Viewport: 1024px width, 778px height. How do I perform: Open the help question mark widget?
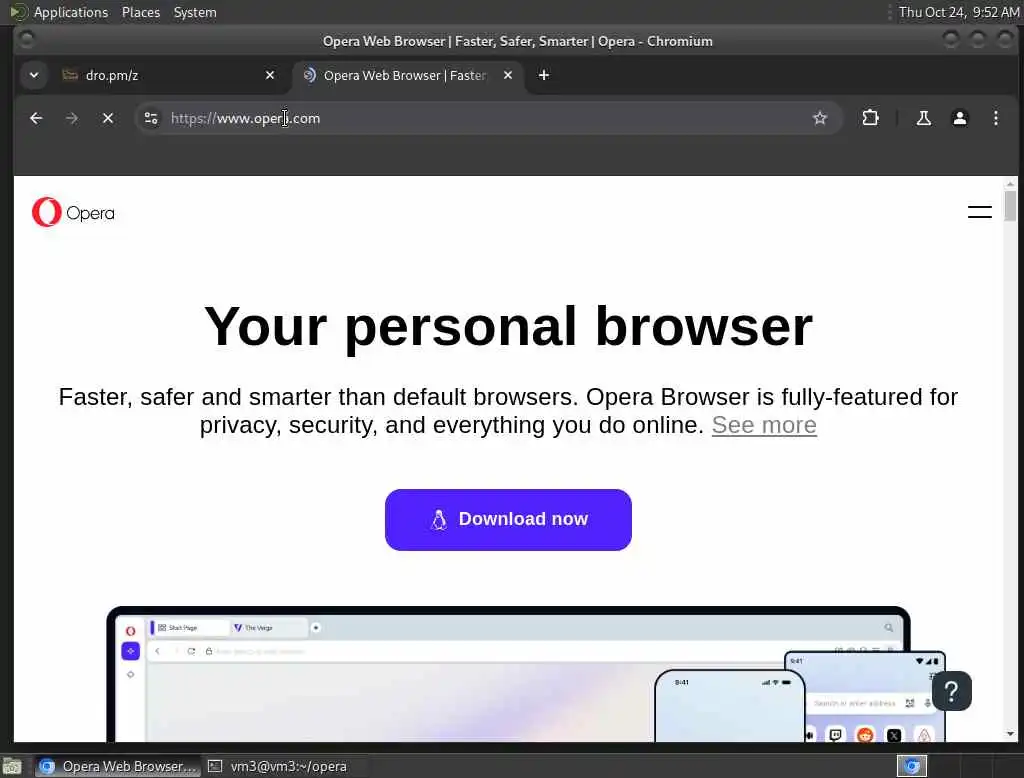[952, 690]
